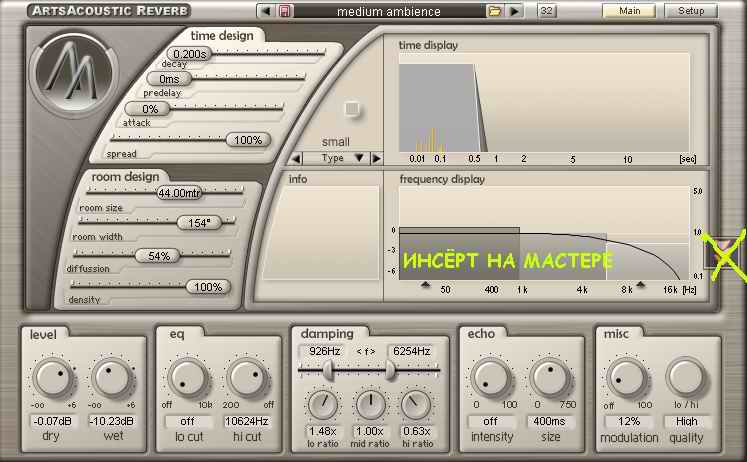Open preset folder icon
The image size is (747, 462).
pos(495,11)
